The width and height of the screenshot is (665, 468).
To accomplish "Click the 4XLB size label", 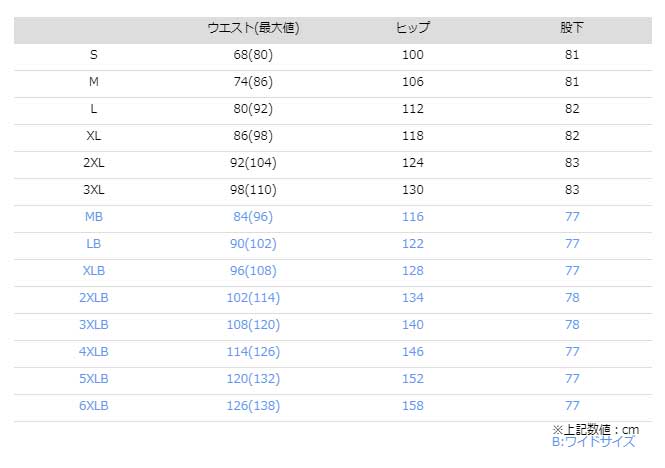I will tap(94, 352).
